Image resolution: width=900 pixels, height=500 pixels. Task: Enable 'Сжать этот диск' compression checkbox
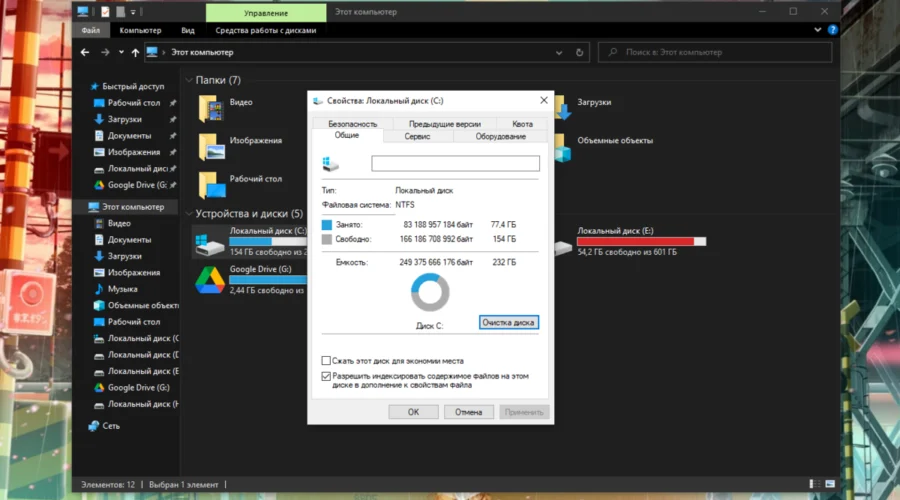[x=326, y=360]
